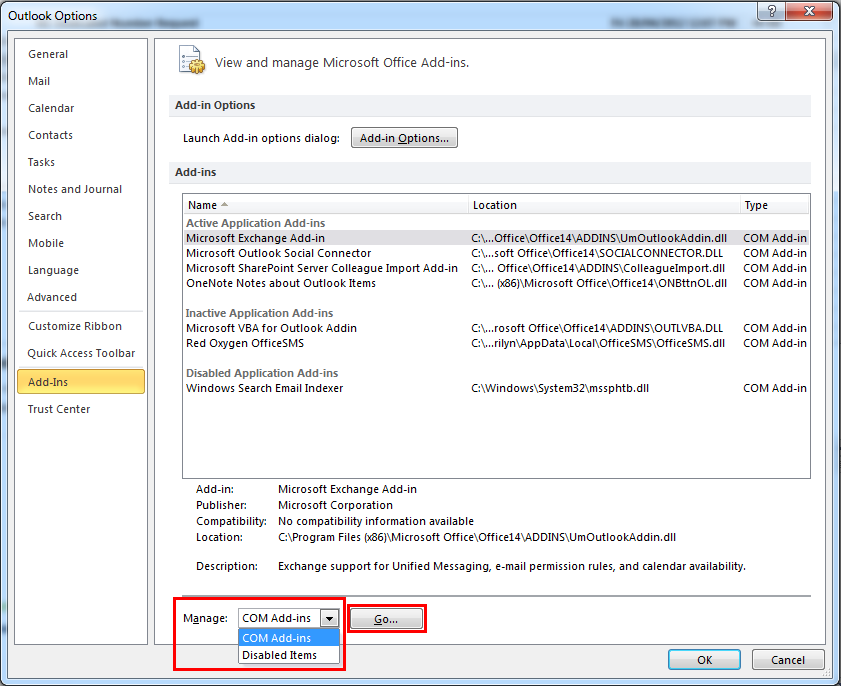841x686 pixels.
Task: Click the full Program Files location path
Action: (x=477, y=537)
